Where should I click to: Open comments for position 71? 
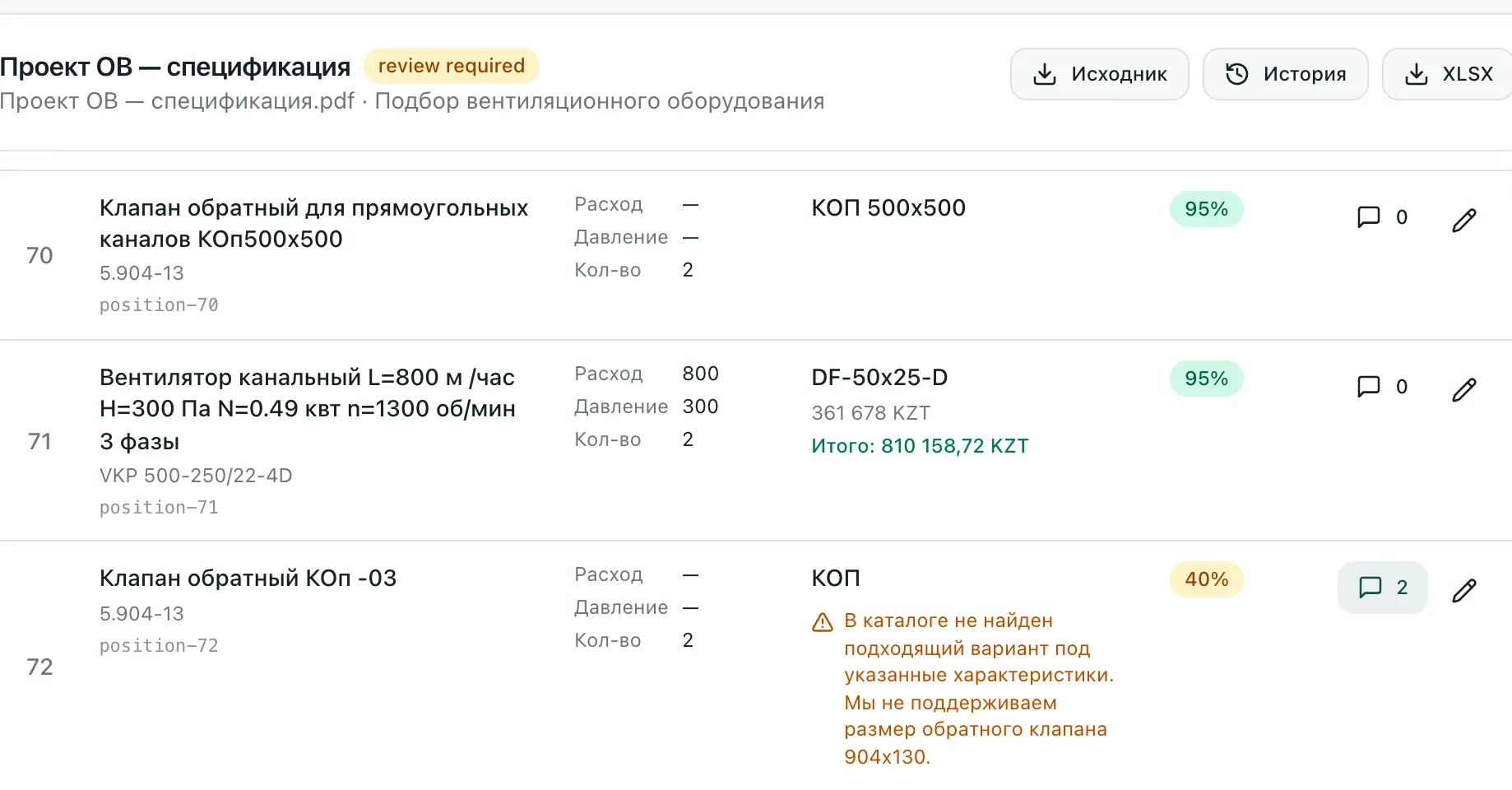pyautogui.click(x=1382, y=387)
